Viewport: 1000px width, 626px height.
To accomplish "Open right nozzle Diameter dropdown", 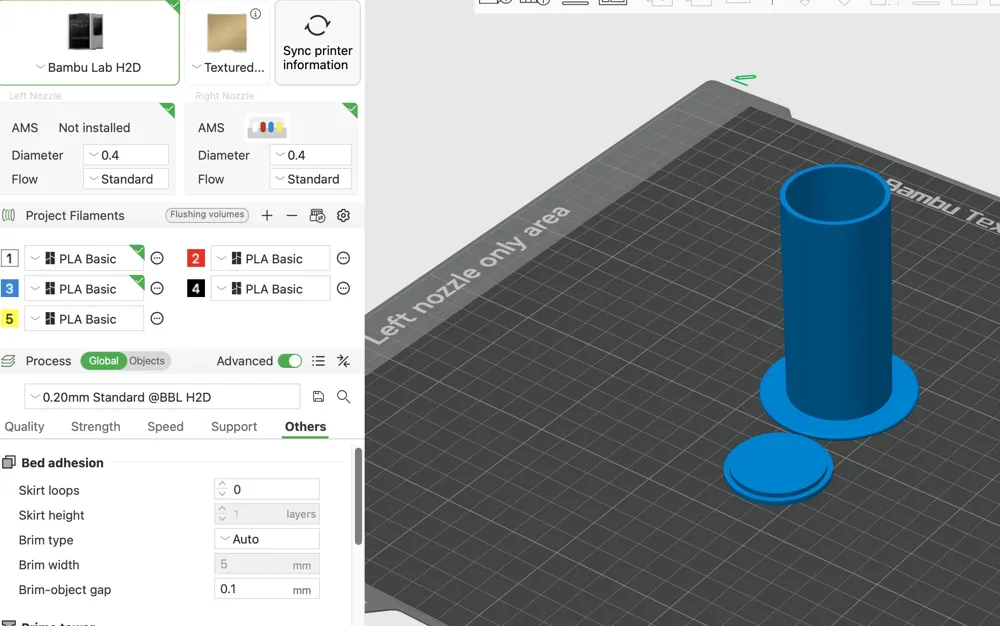I will click(310, 155).
